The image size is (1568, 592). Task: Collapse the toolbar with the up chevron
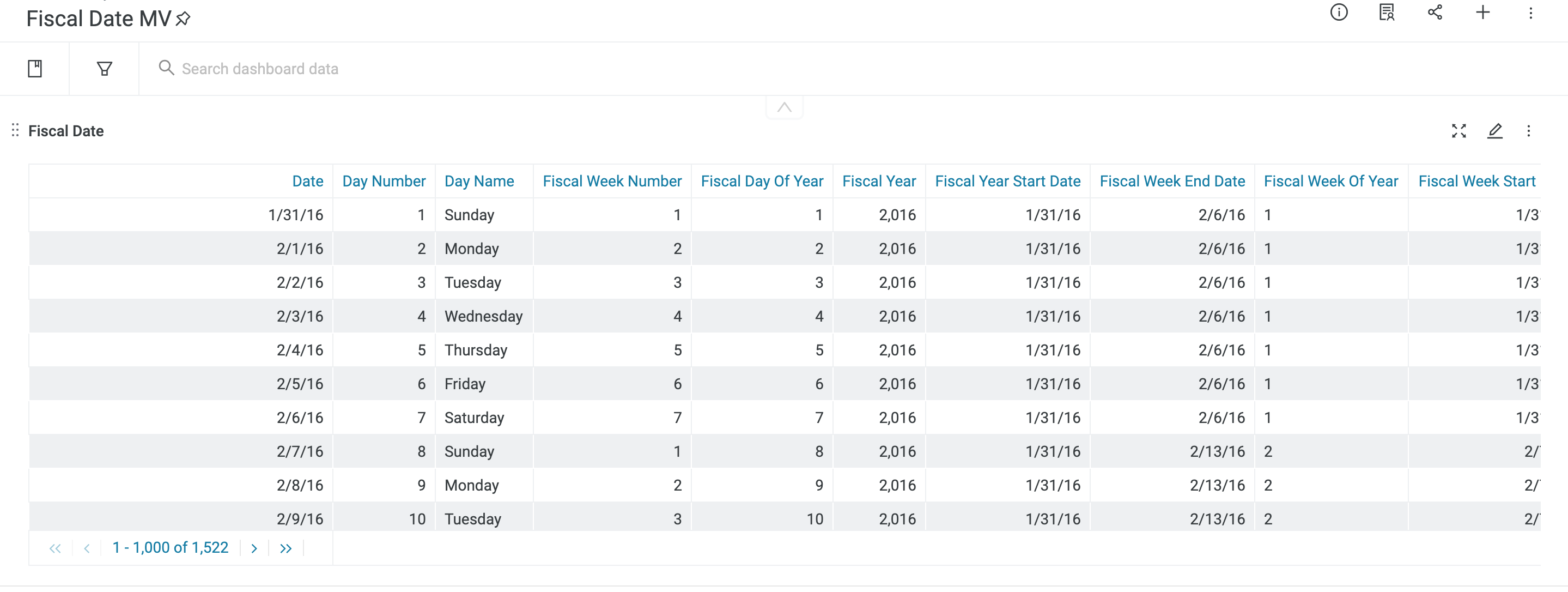point(784,108)
